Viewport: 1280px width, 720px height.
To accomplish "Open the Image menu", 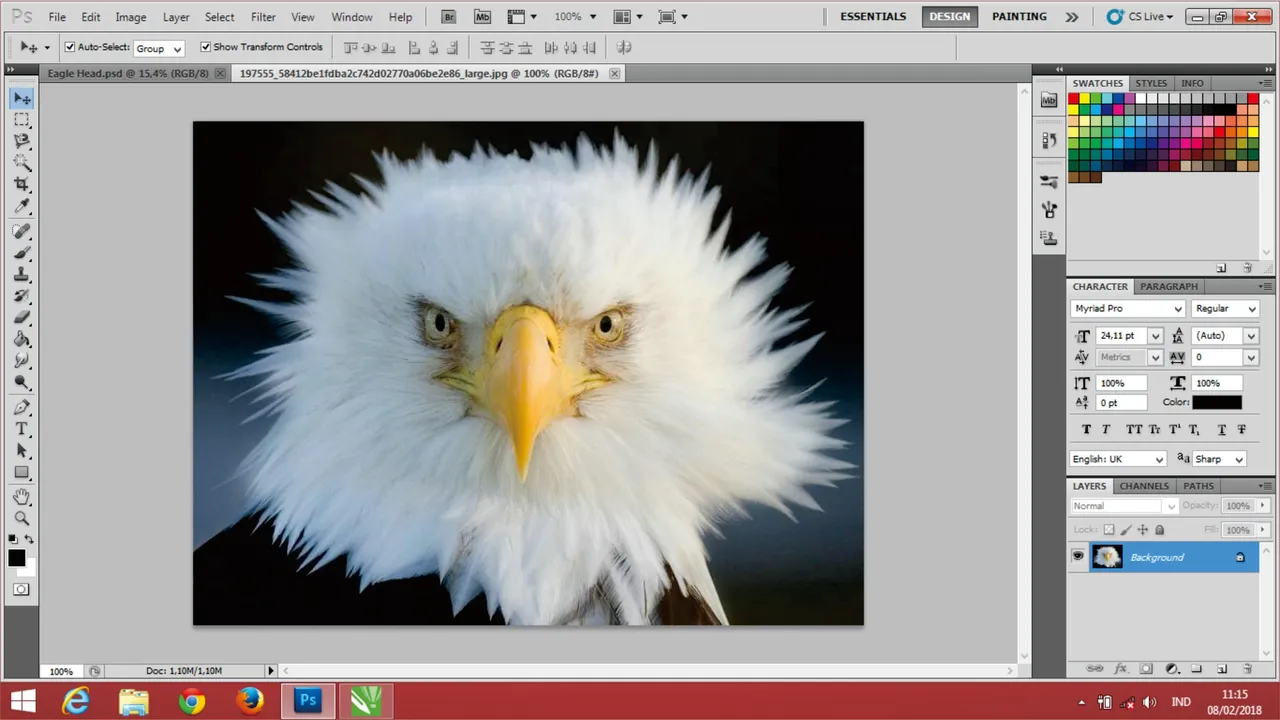I will tap(131, 17).
